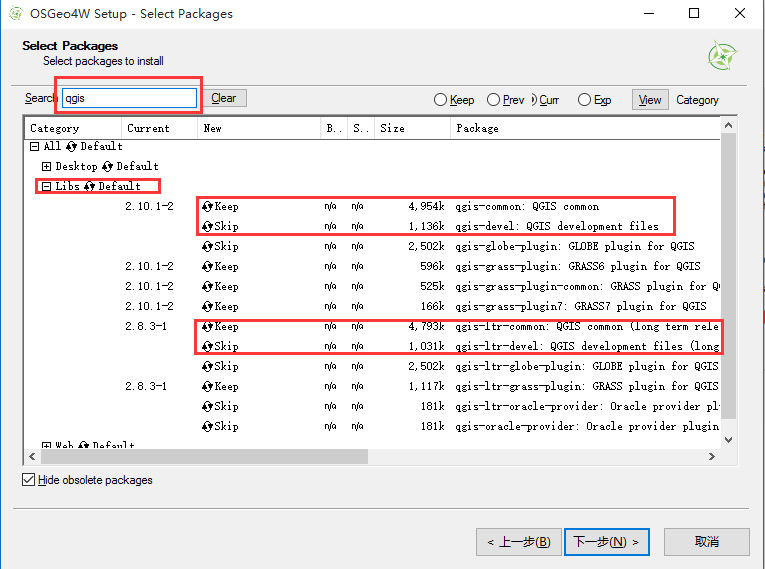Click horizontal scrollbar right arrow
Screen dimensions: 765x569
pyautogui.click(x=712, y=457)
